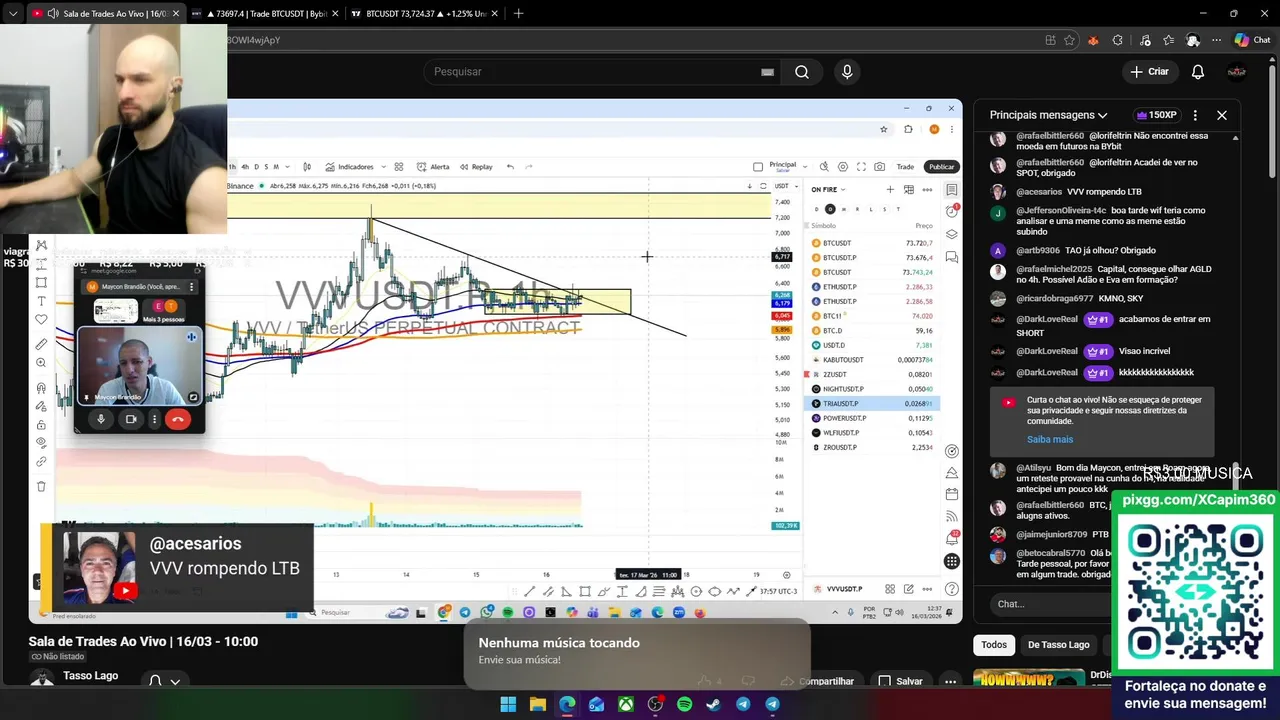Add symbol to watchlist with plus icon
Image resolution: width=1280 pixels, height=720 pixels.
(890, 189)
